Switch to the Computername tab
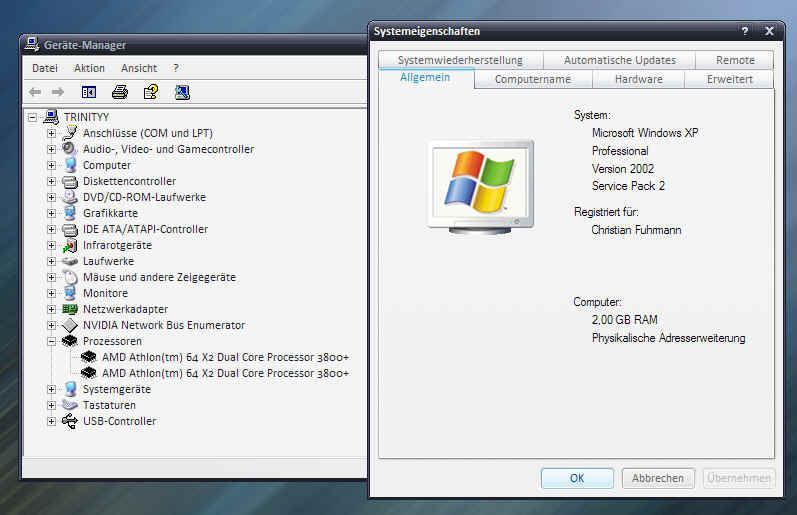This screenshot has height=515, width=797. pos(533,79)
